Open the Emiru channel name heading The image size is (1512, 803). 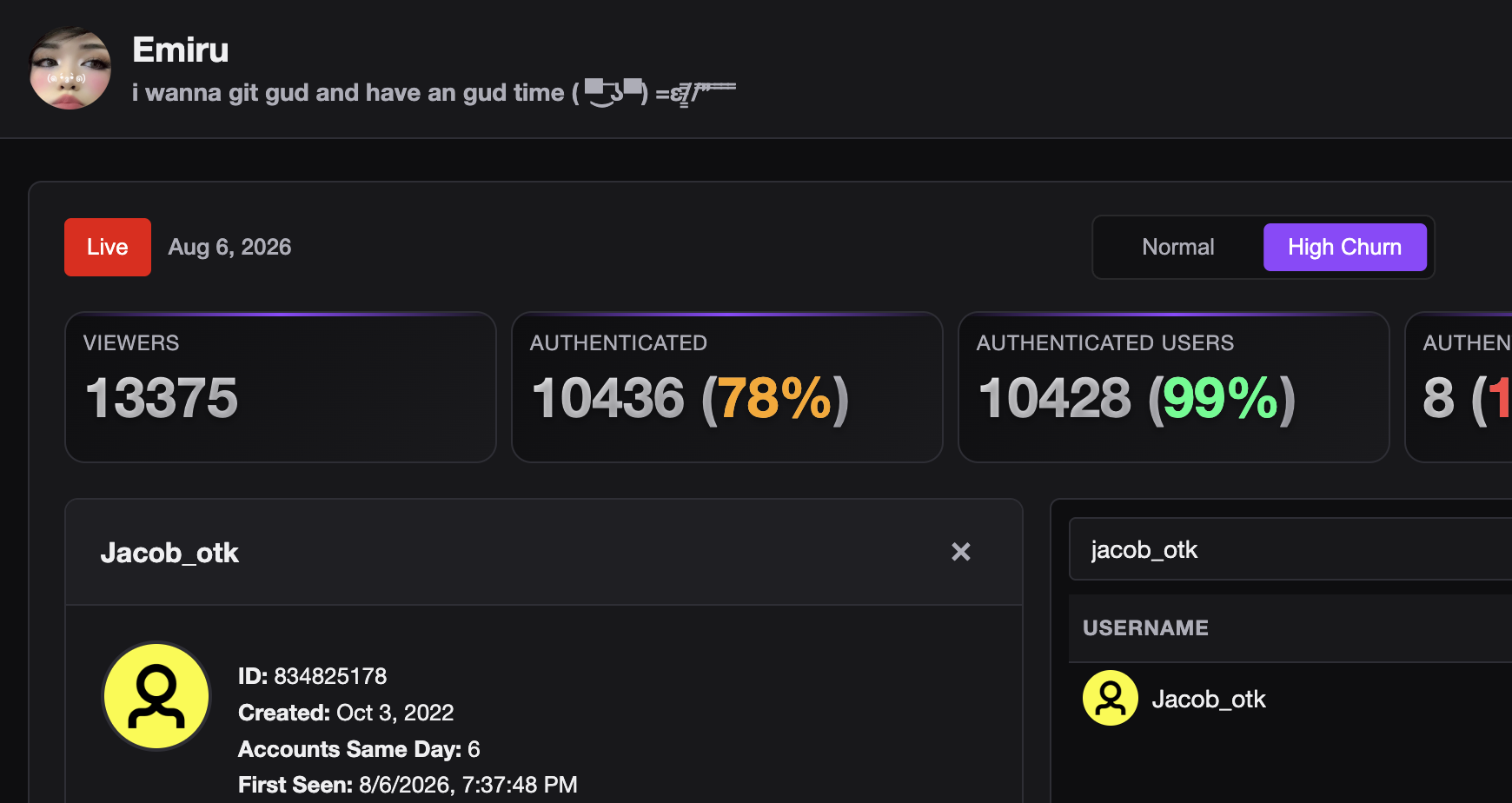coord(181,50)
